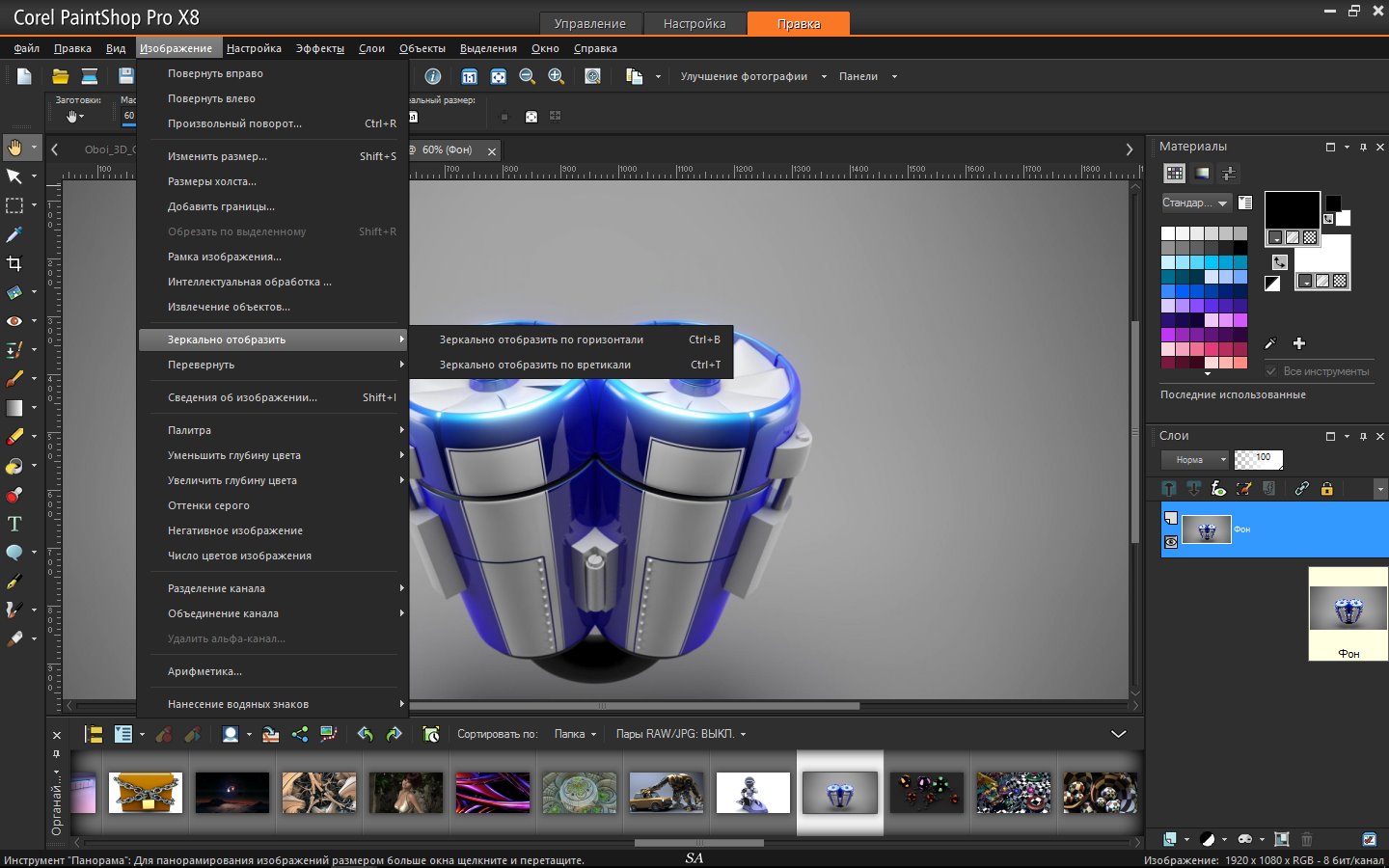Expand the Перевернуть submenu
1389x868 pixels.
coord(273,365)
